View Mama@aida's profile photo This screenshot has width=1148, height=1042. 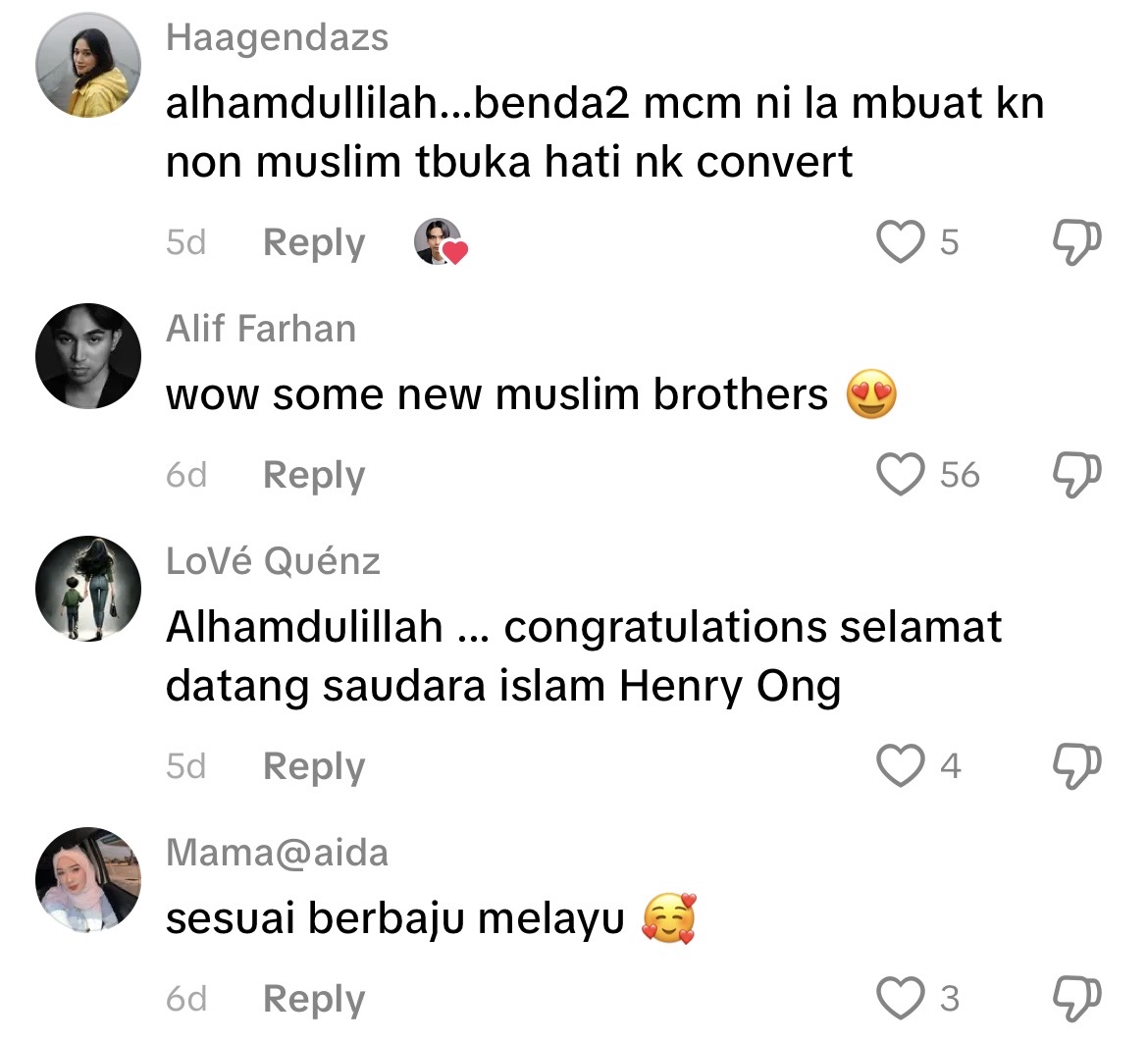click(88, 879)
